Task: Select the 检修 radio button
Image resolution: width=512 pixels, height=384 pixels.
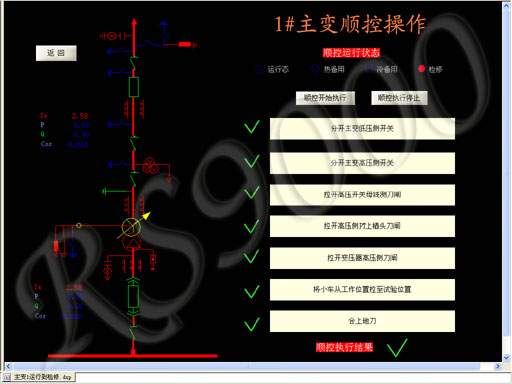Action: pos(421,69)
